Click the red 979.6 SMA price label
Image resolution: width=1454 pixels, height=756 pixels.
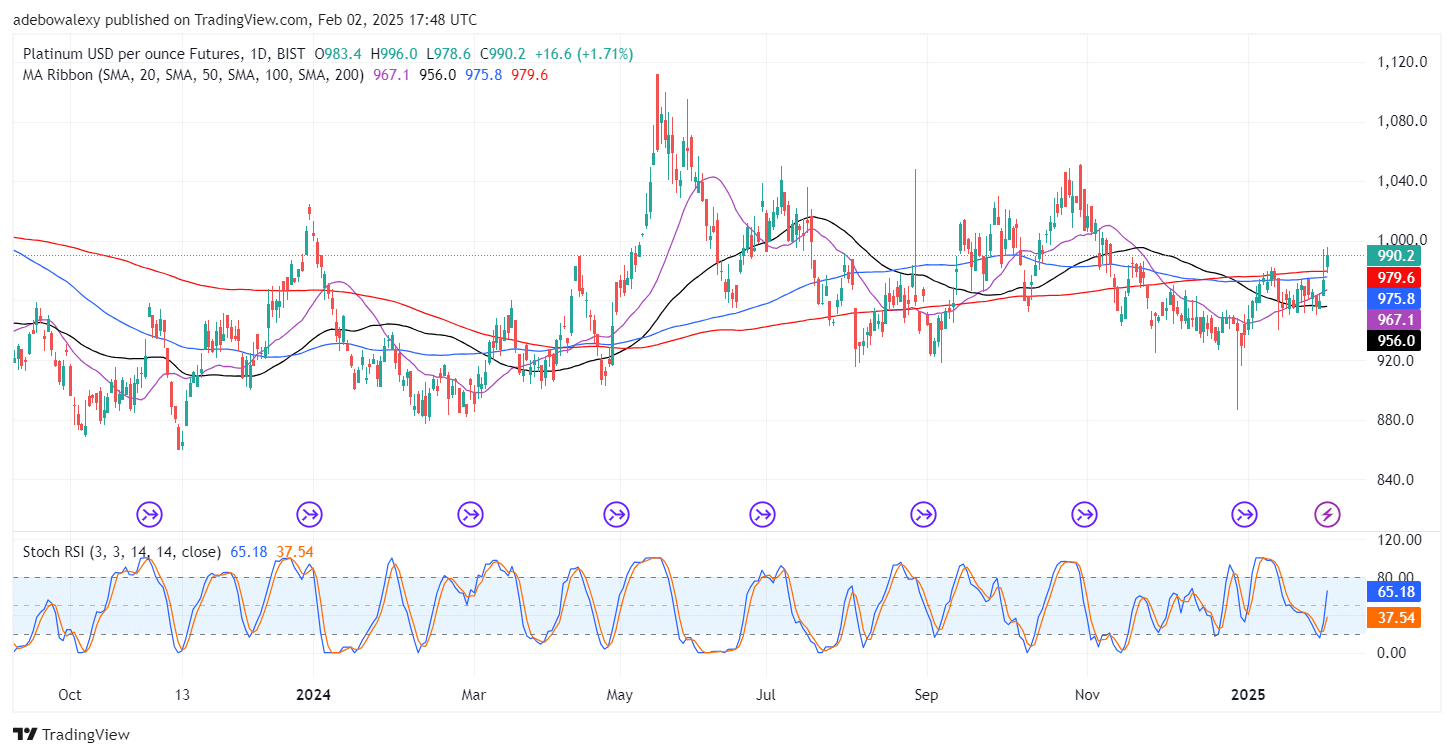(1392, 278)
